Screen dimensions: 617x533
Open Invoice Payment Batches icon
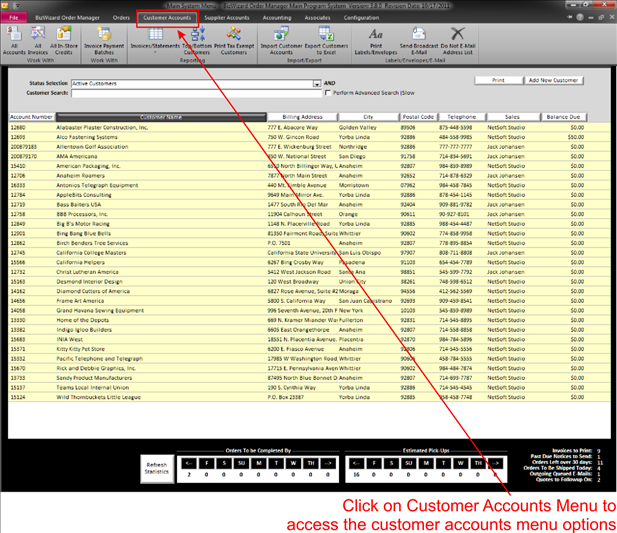pyautogui.click(x=104, y=41)
